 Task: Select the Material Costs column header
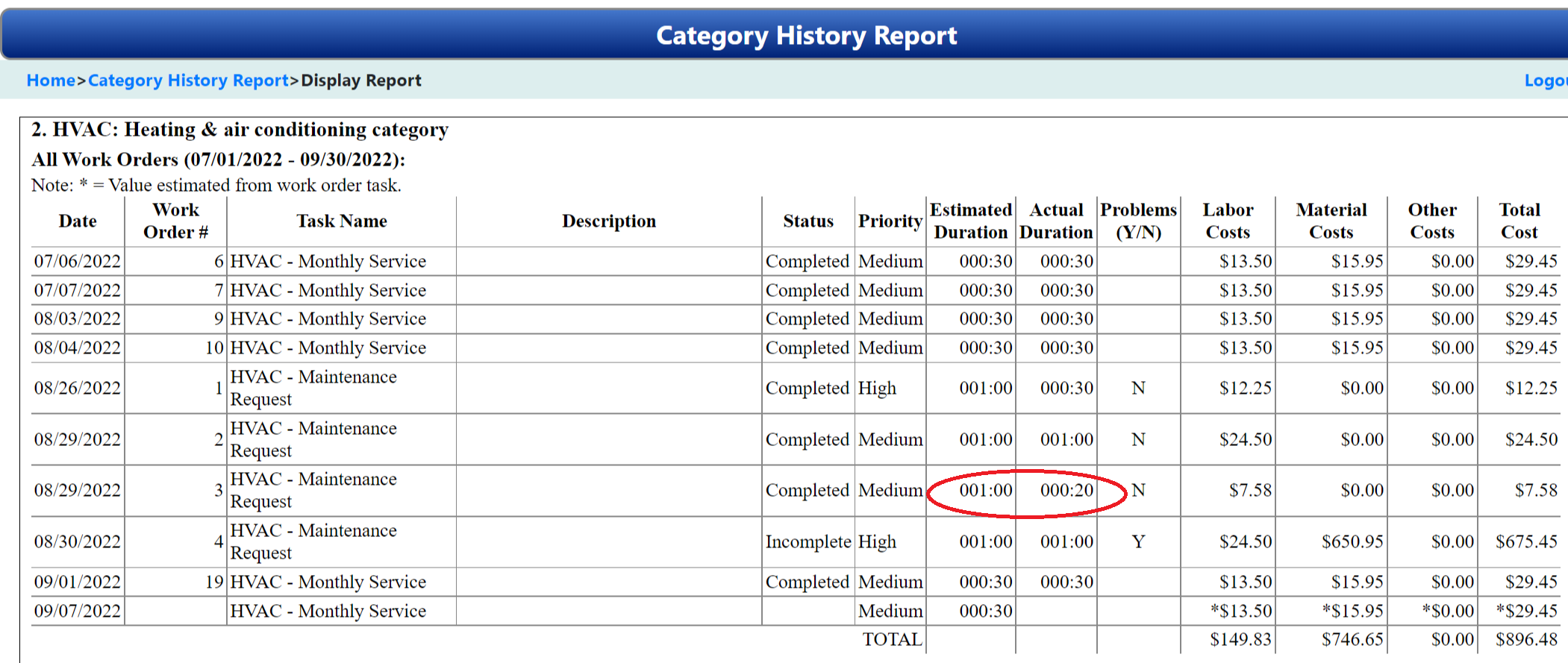click(x=1331, y=221)
